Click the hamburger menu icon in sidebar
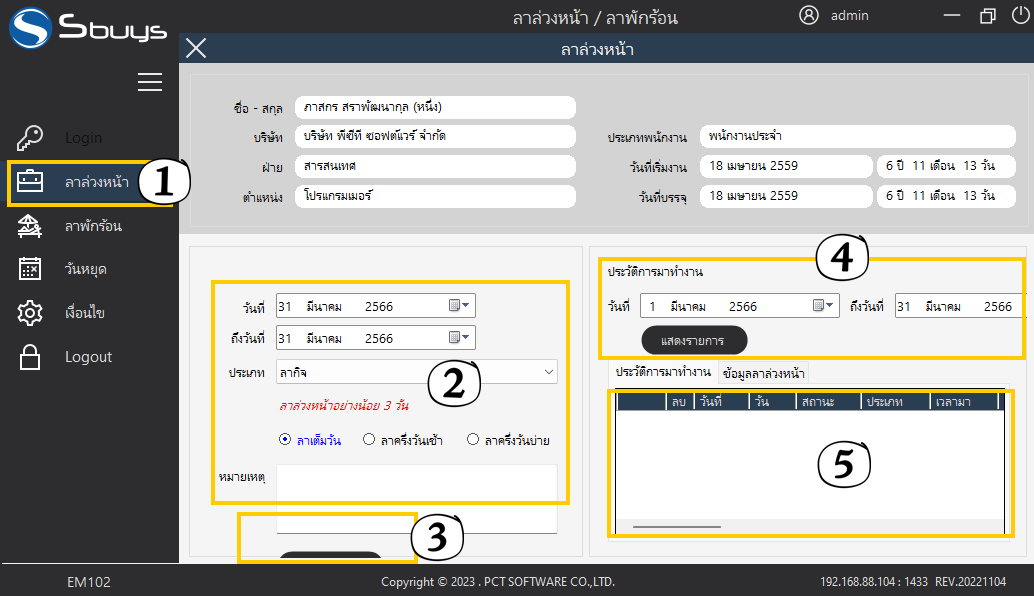Image resolution: width=1034 pixels, height=596 pixels. pos(150,82)
